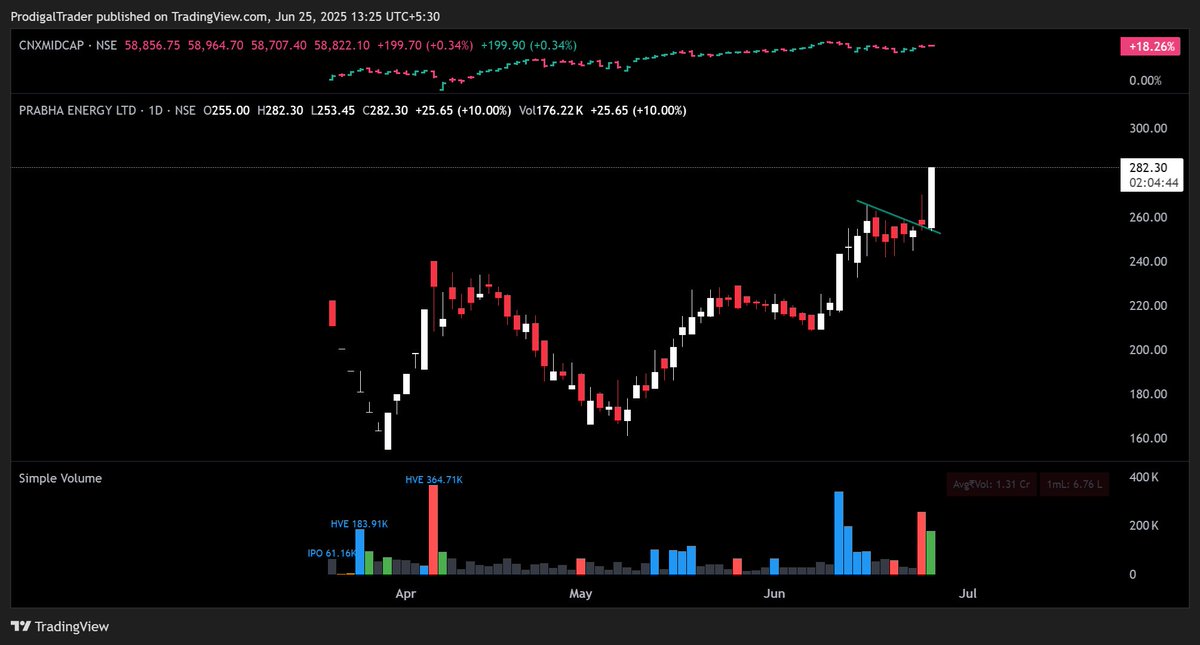This screenshot has height=645, width=1200.
Task: Click the TradingView logo icon
Action: point(18,628)
